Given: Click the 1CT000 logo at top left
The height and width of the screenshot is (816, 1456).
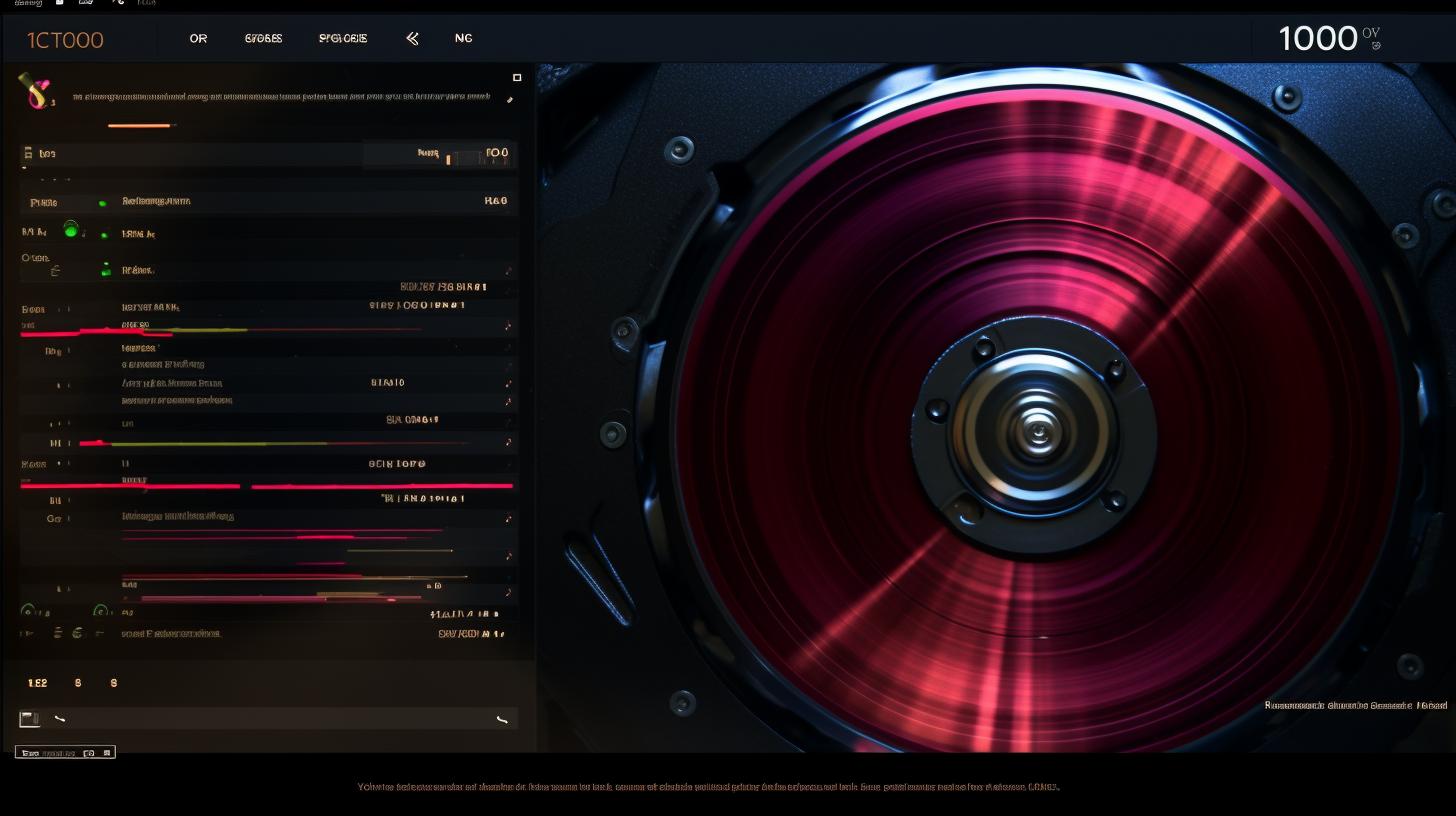Looking at the screenshot, I should click(x=66, y=38).
